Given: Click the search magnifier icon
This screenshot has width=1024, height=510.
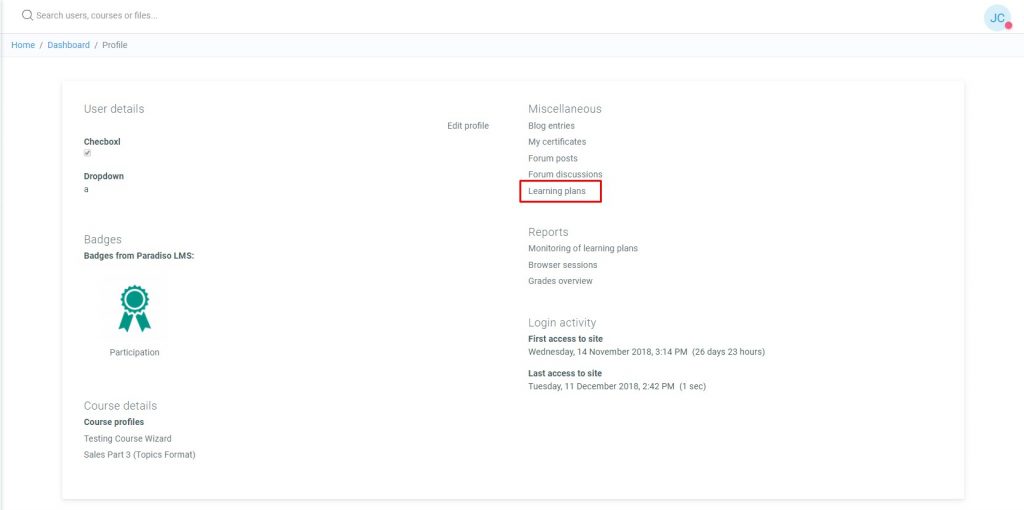Looking at the screenshot, I should [27, 16].
